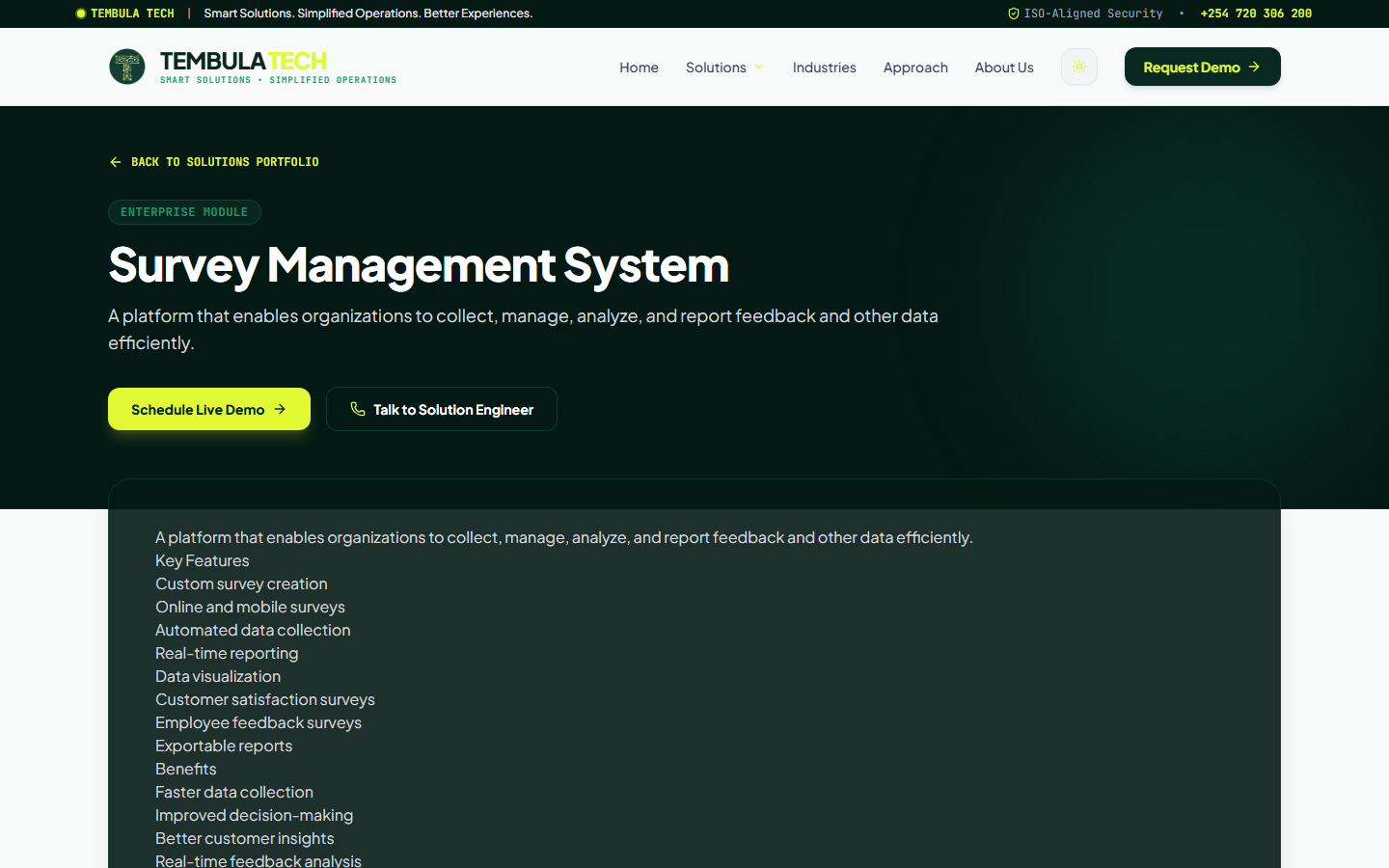Click the Talk to Solution Engineer button
Viewport: 1389px width, 868px height.
click(x=442, y=409)
